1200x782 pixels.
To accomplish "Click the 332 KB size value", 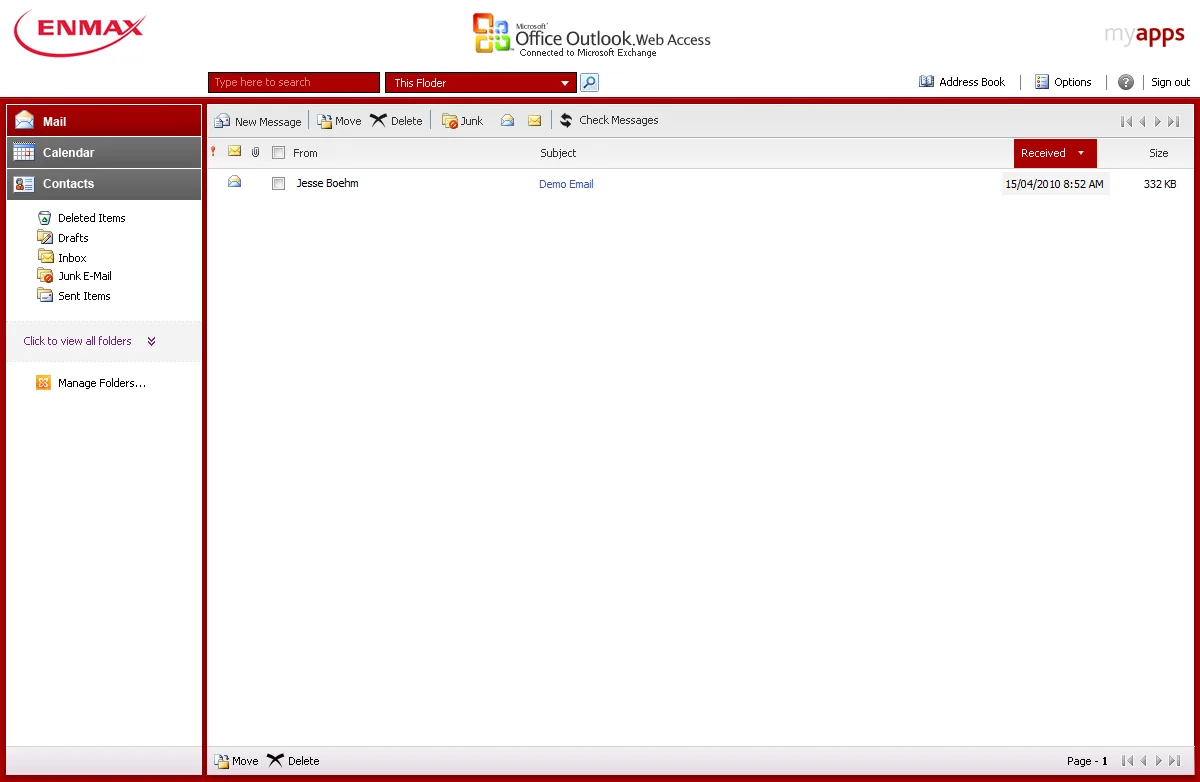I will 1160,184.
